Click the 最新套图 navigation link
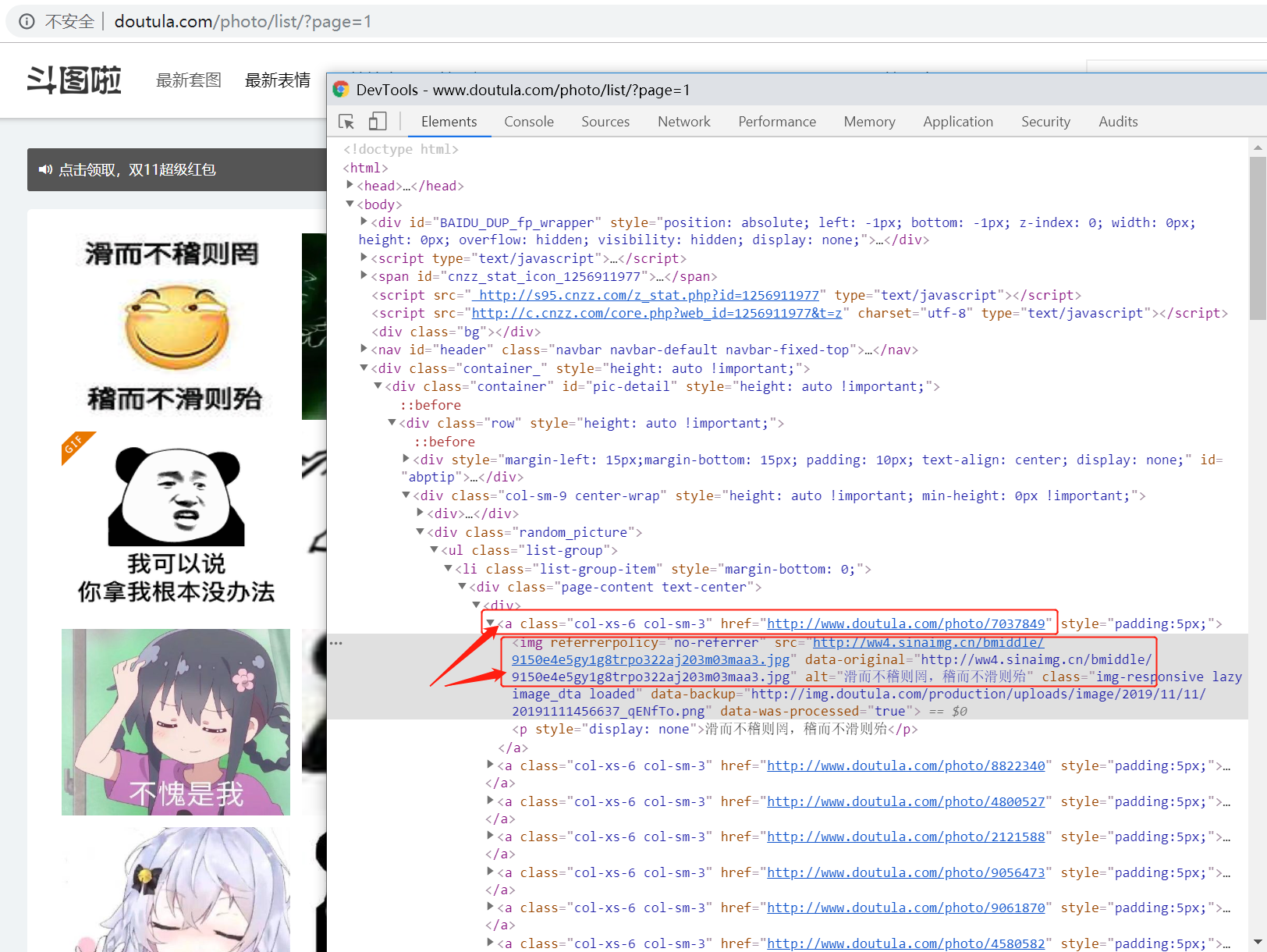Screen dimensions: 1267x952 click(189, 80)
